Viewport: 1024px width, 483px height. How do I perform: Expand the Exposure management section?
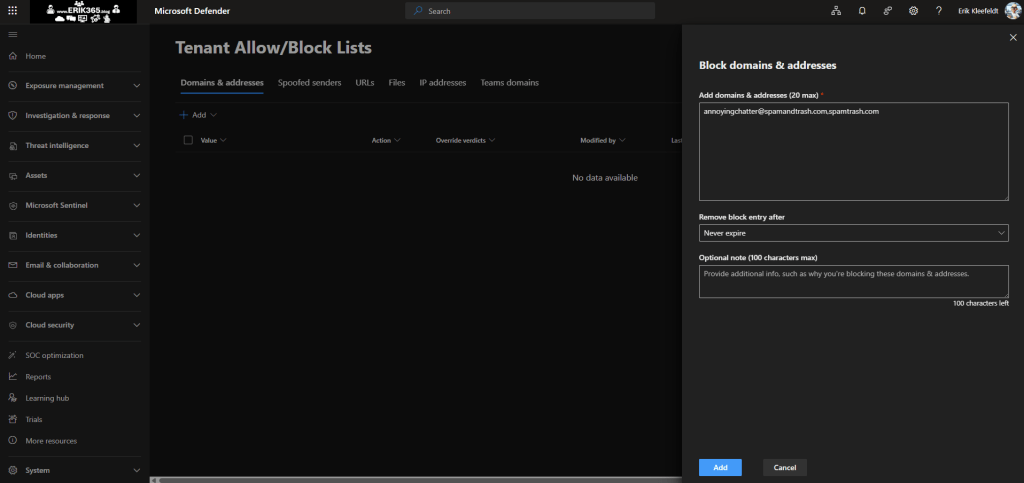136,86
